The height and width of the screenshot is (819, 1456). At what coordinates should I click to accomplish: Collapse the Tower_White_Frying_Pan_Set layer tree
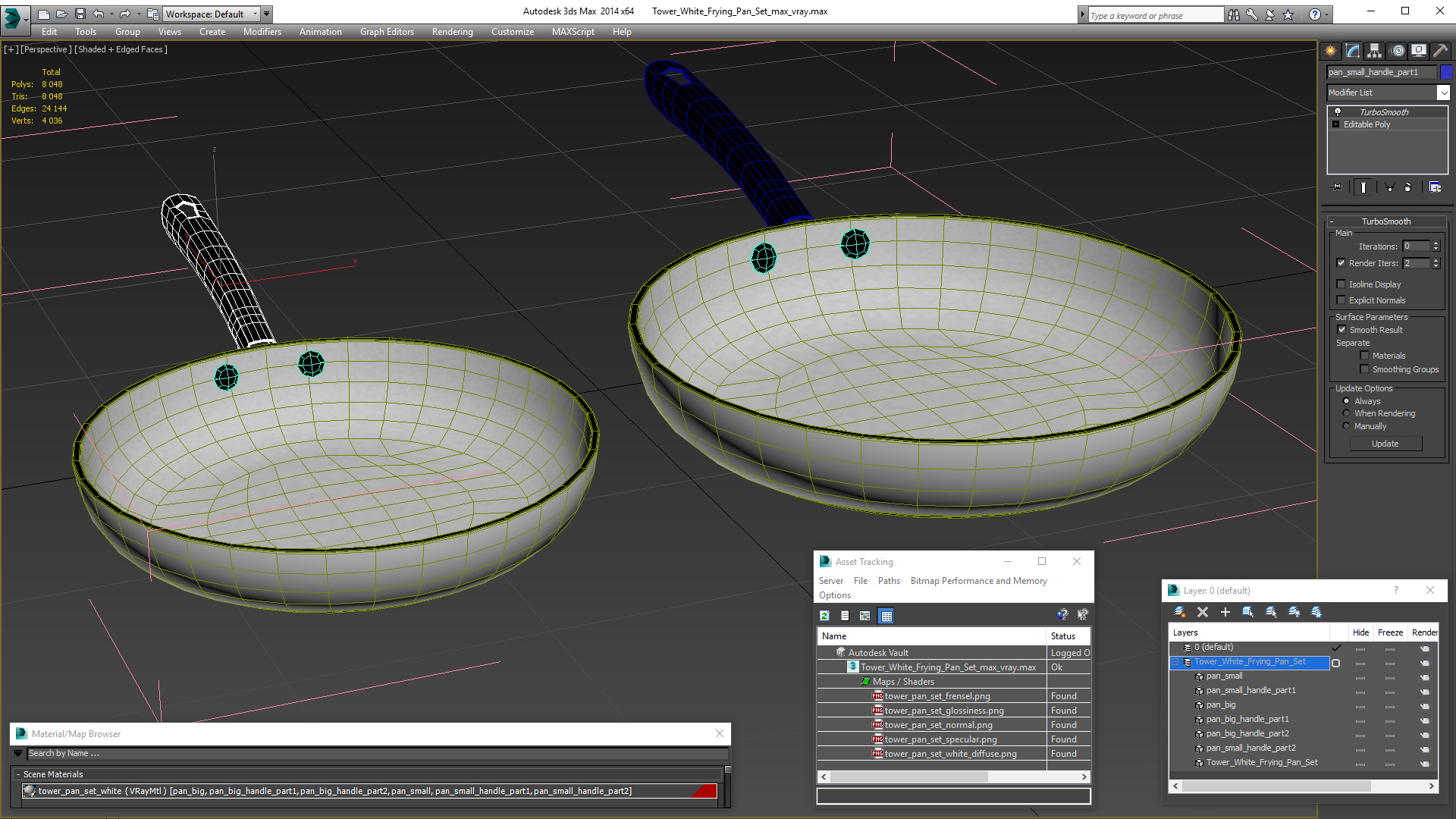pyautogui.click(x=1175, y=662)
